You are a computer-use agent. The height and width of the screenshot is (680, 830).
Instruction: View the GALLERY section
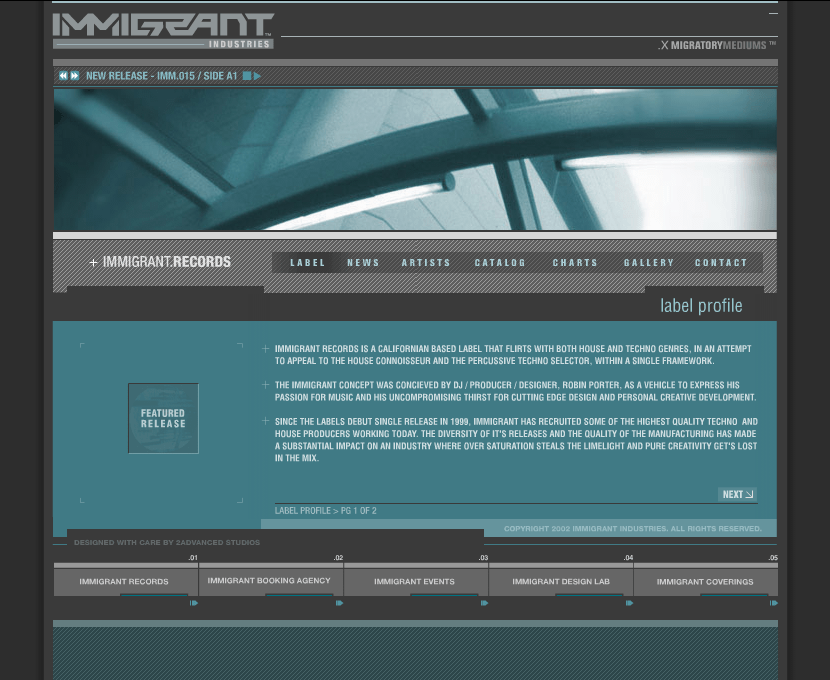649,262
